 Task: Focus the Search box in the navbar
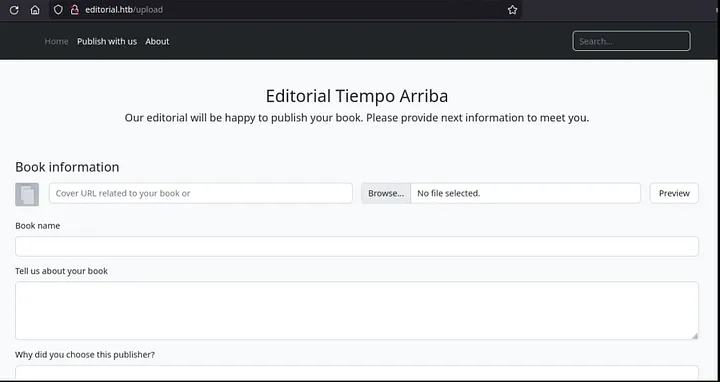(x=631, y=41)
